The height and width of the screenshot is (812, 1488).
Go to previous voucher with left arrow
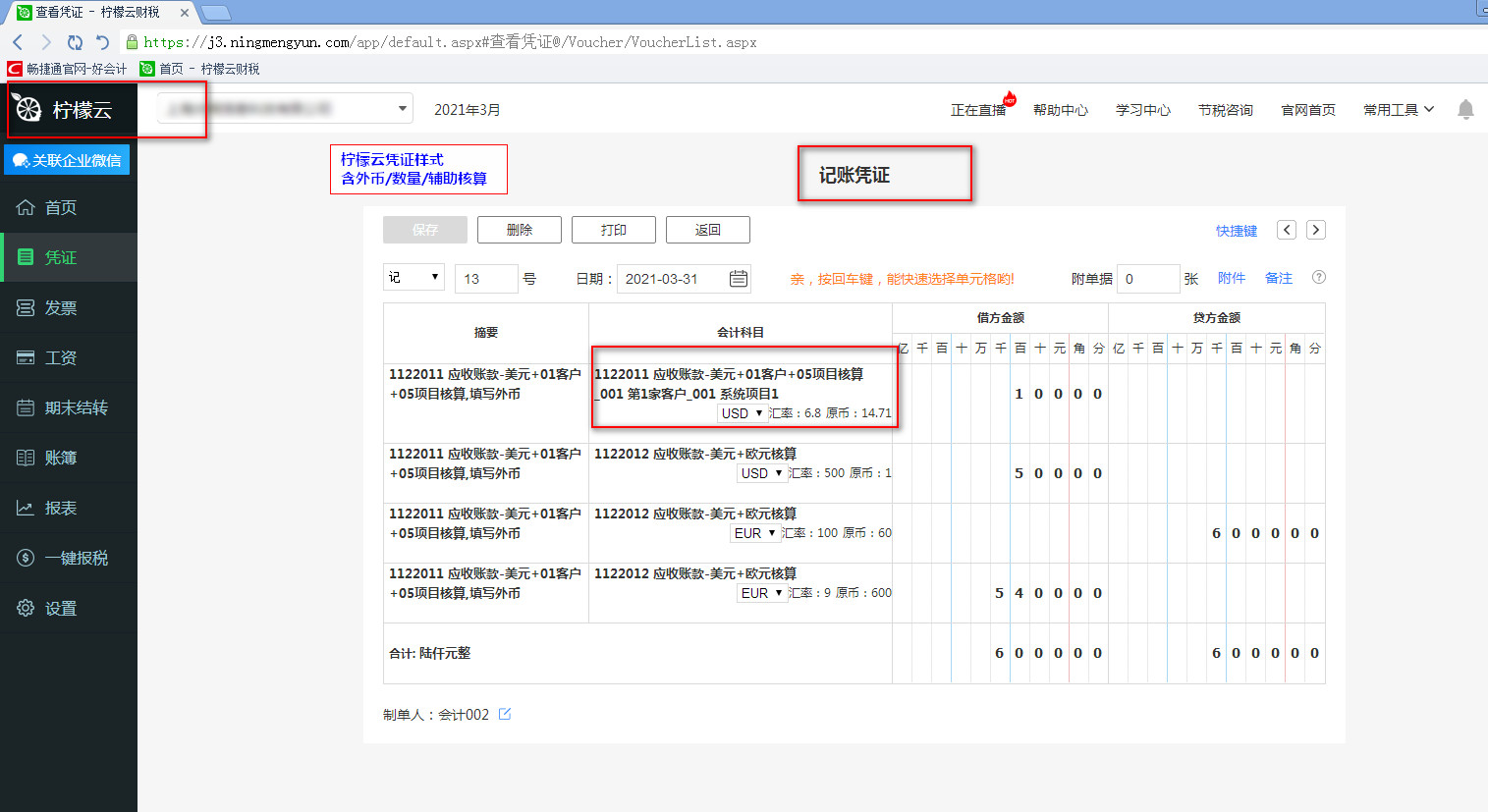click(x=1287, y=230)
